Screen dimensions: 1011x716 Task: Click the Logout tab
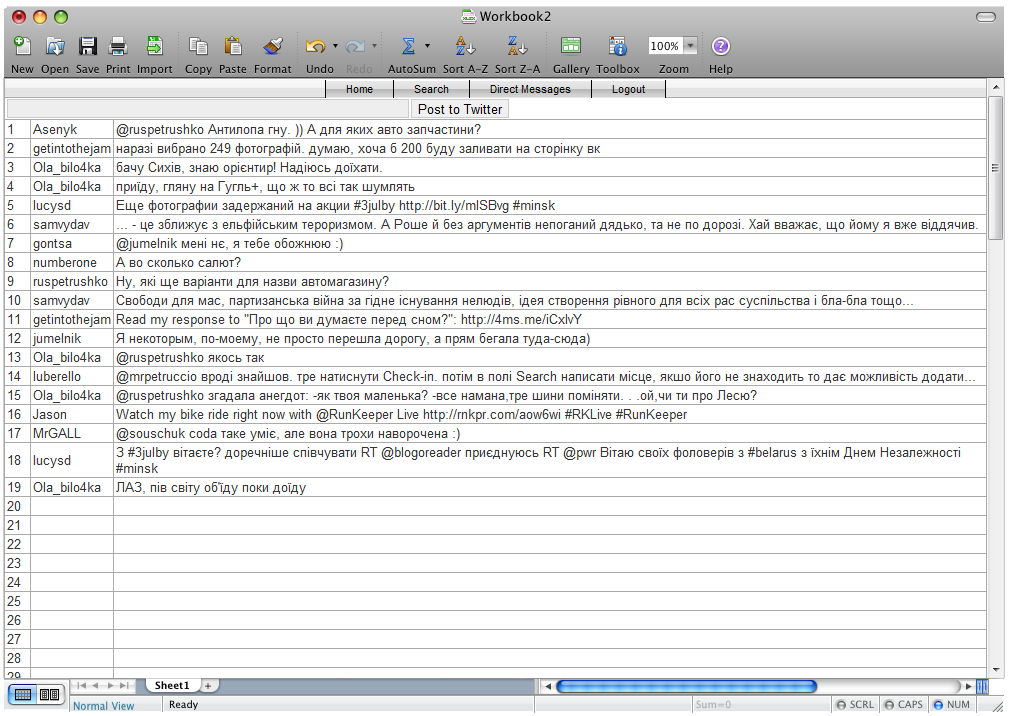(629, 89)
